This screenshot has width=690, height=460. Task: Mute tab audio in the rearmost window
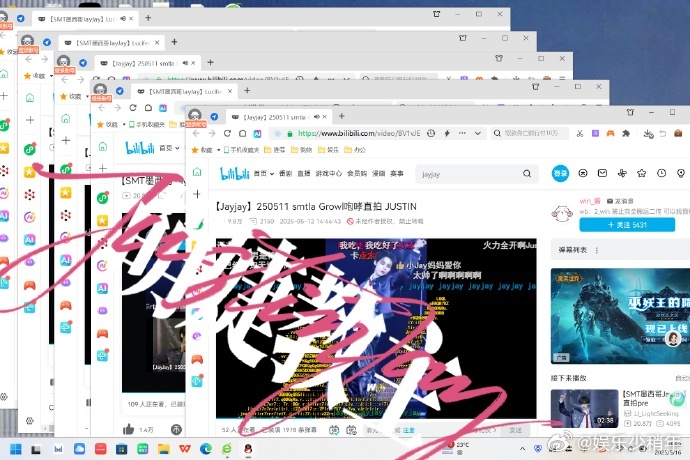point(123,18)
